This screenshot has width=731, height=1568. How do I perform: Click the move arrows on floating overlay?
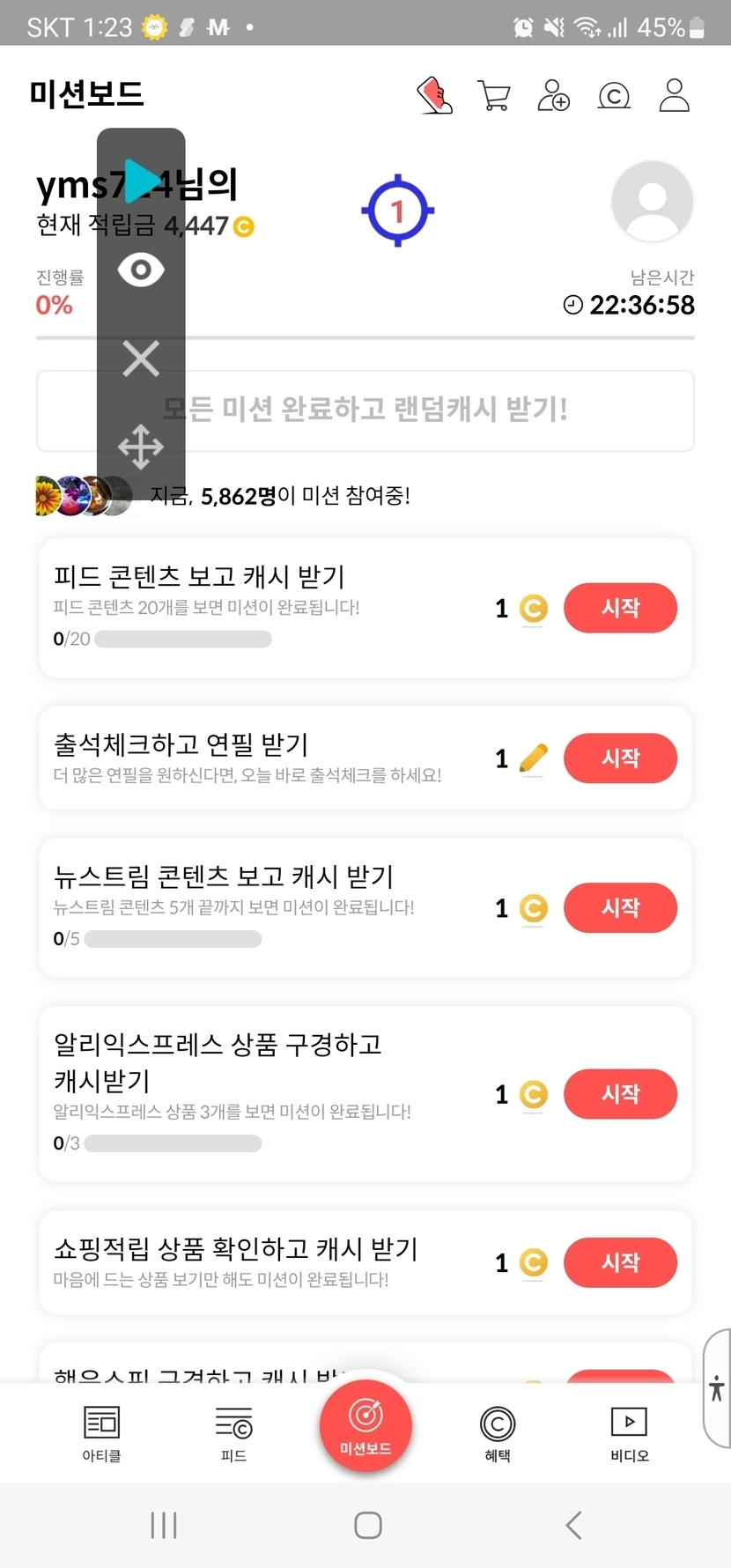[x=141, y=447]
